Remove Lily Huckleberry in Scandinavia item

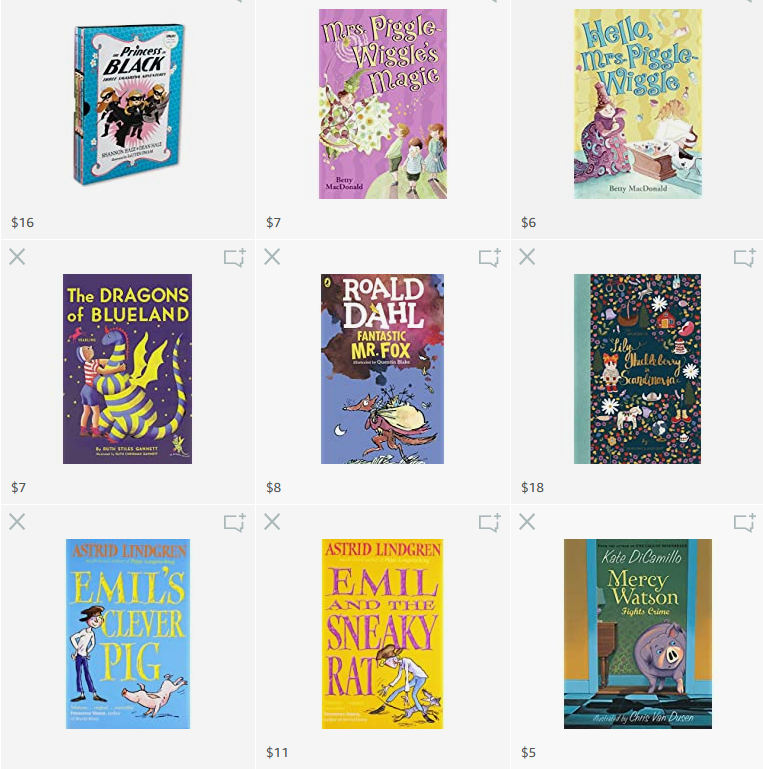527,256
